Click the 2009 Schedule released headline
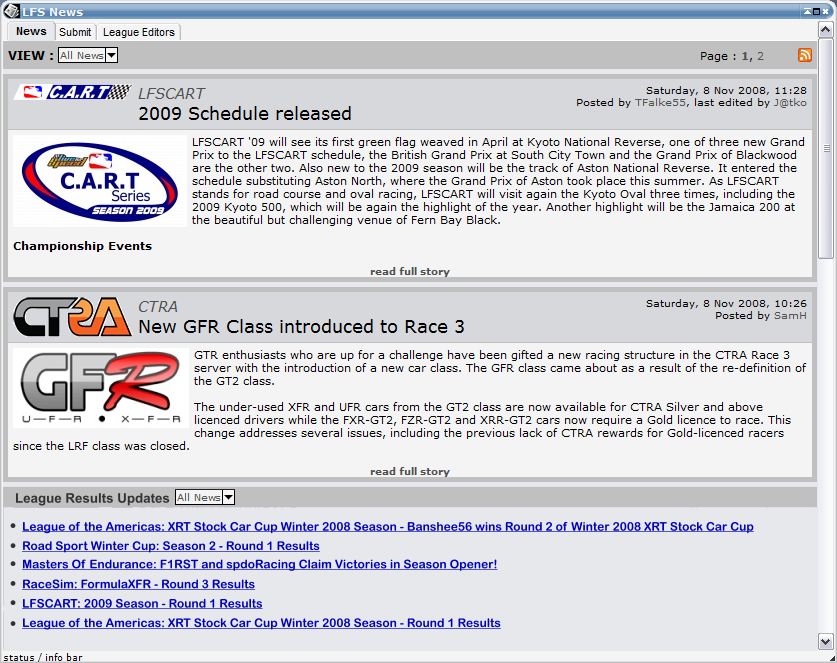Image resolution: width=837 pixels, height=663 pixels. [x=244, y=114]
